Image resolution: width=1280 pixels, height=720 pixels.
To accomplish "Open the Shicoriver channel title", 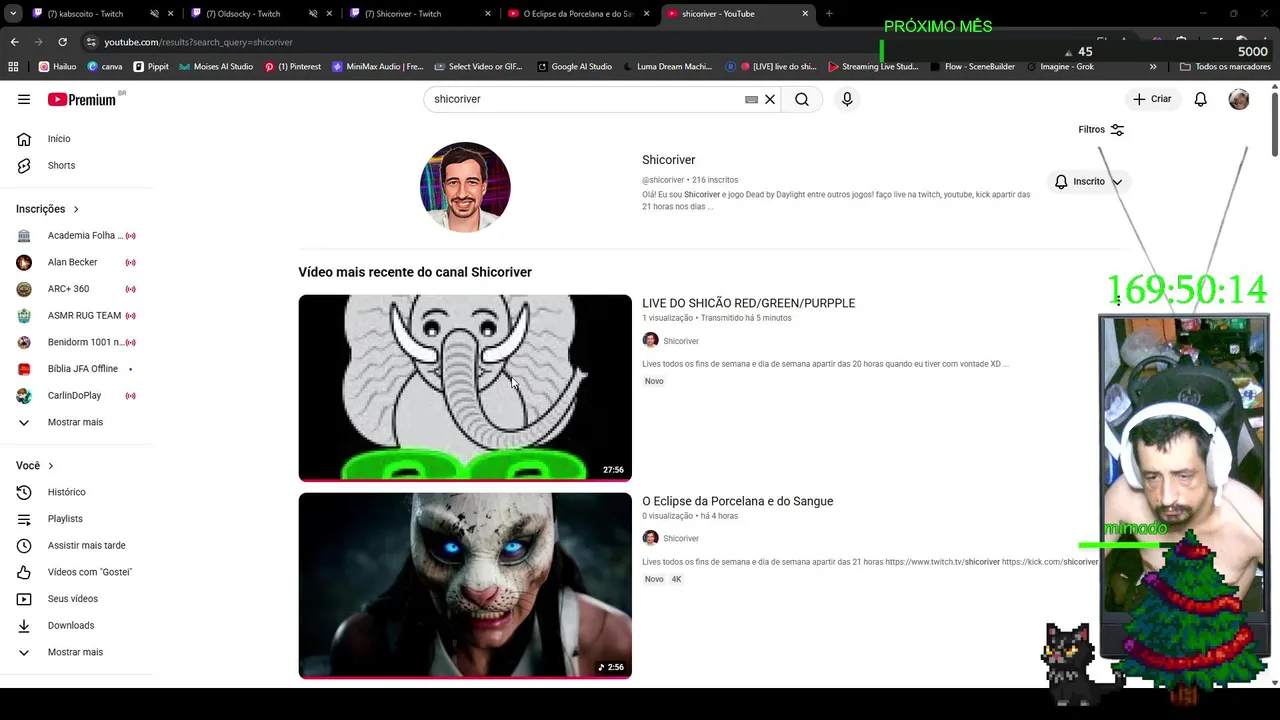I will [x=668, y=160].
